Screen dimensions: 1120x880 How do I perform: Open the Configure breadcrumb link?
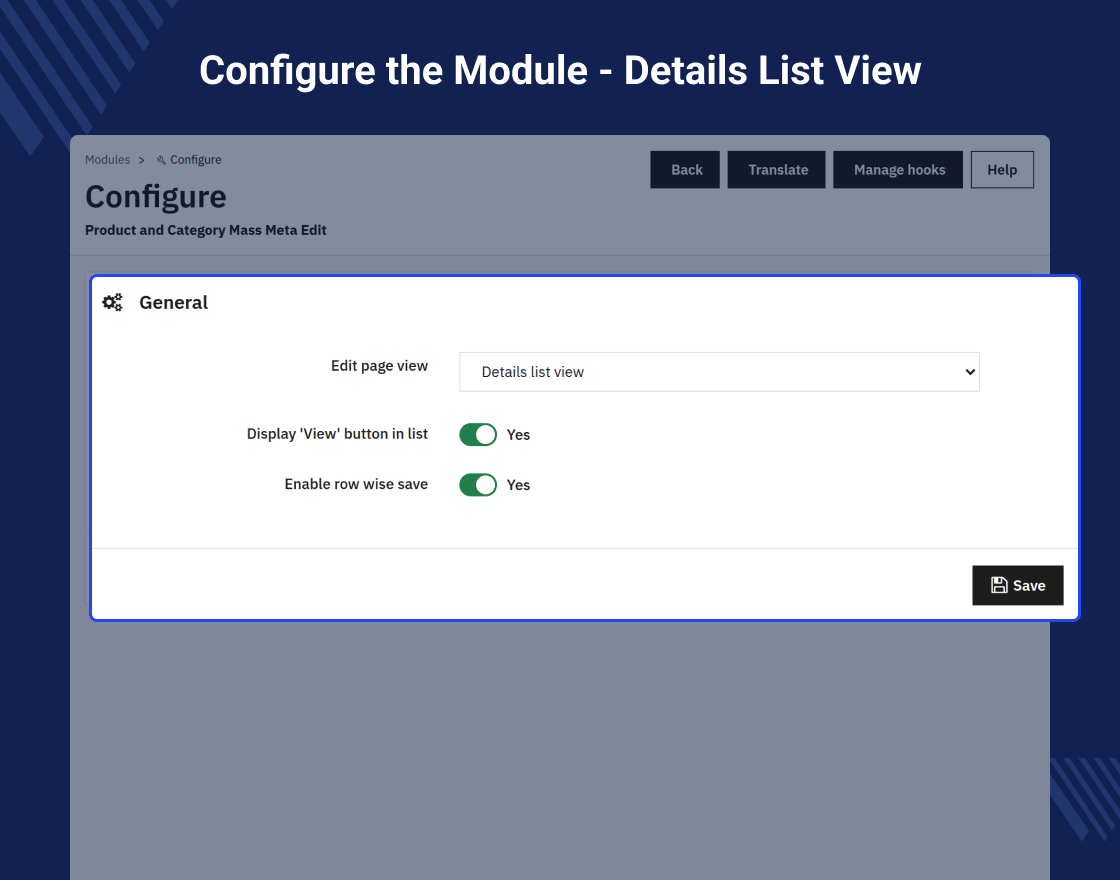195,159
